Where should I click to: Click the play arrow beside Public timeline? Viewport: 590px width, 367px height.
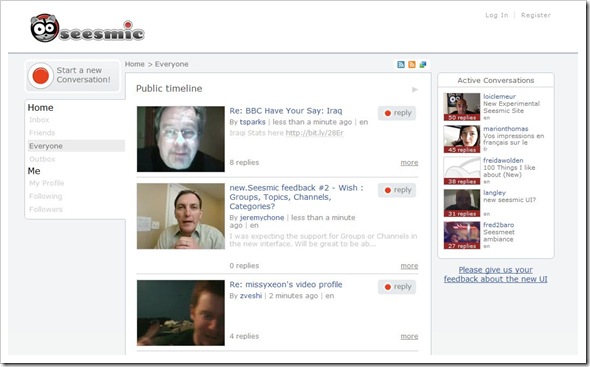[415, 90]
